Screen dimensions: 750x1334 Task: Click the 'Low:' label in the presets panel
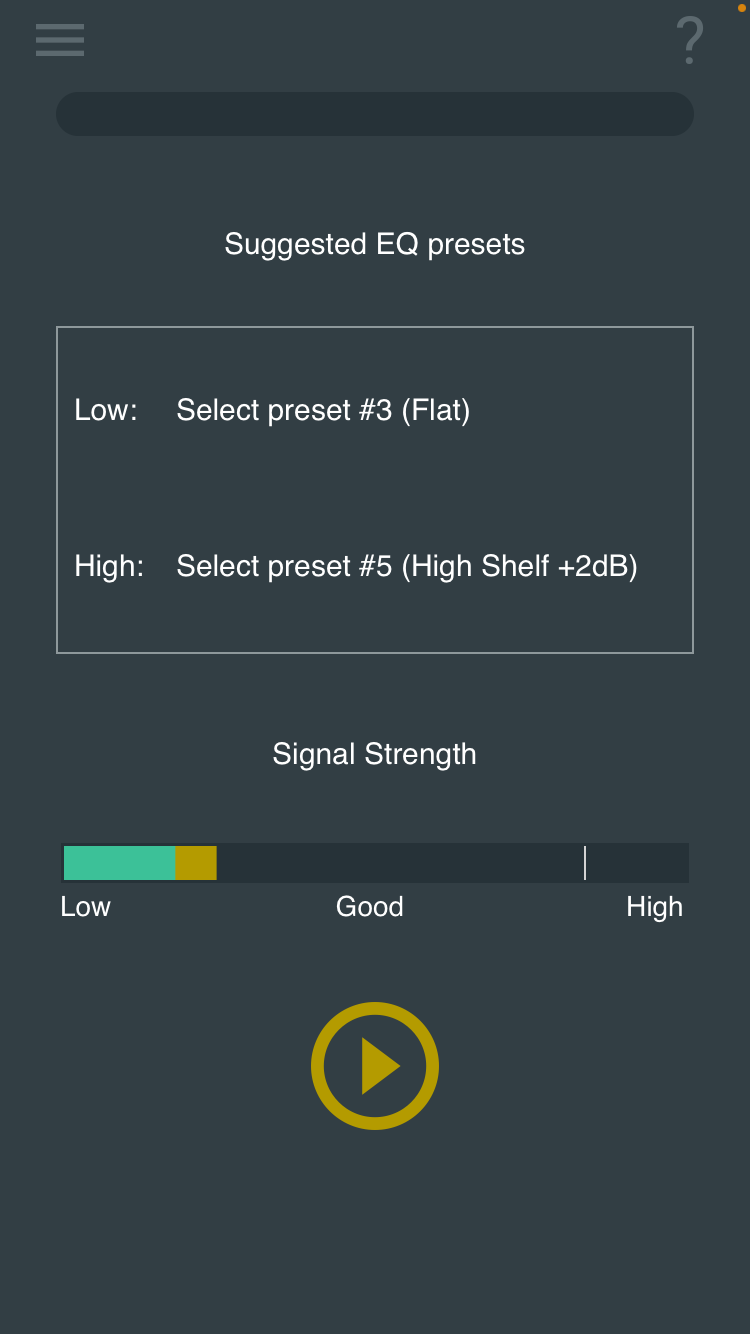click(105, 410)
